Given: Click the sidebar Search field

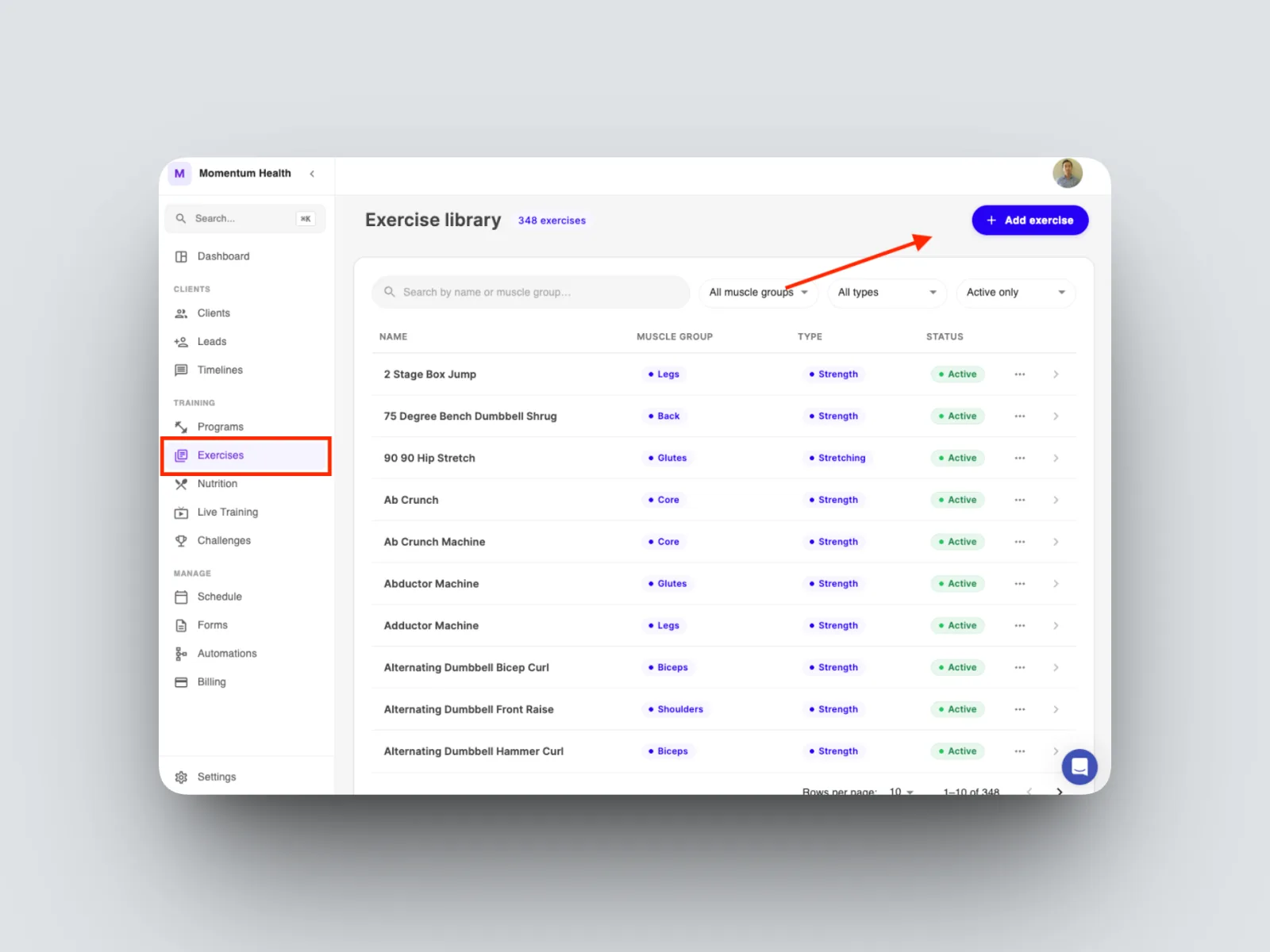Looking at the screenshot, I should click(x=245, y=219).
